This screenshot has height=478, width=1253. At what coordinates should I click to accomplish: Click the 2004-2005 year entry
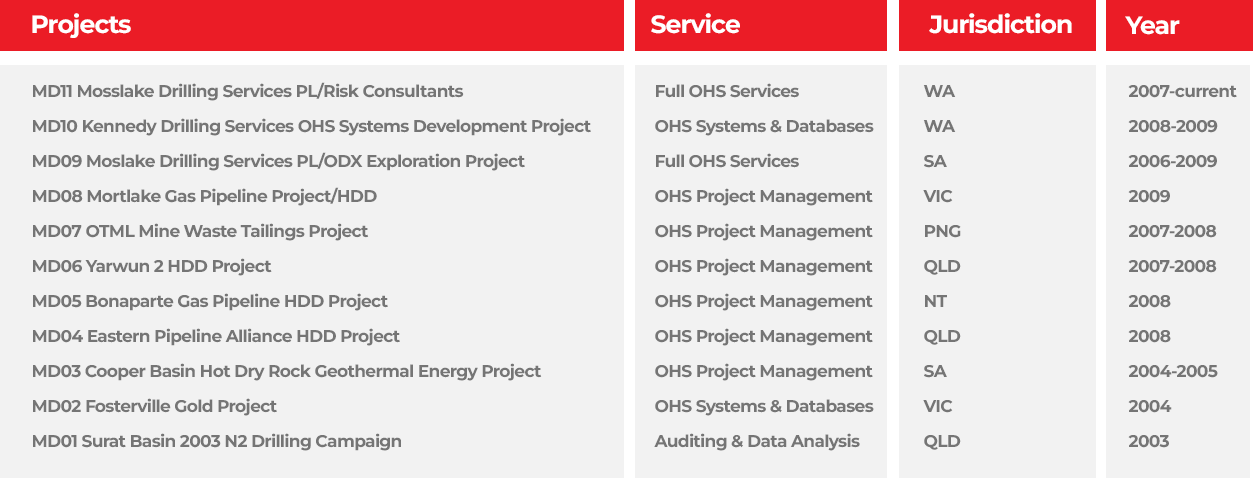[1173, 371]
